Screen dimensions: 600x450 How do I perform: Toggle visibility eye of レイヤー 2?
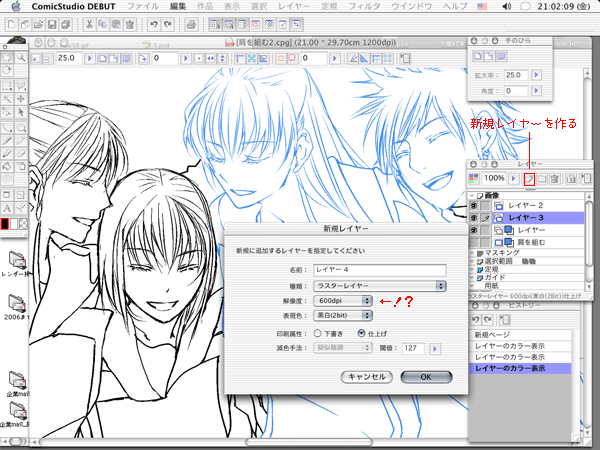tap(473, 204)
